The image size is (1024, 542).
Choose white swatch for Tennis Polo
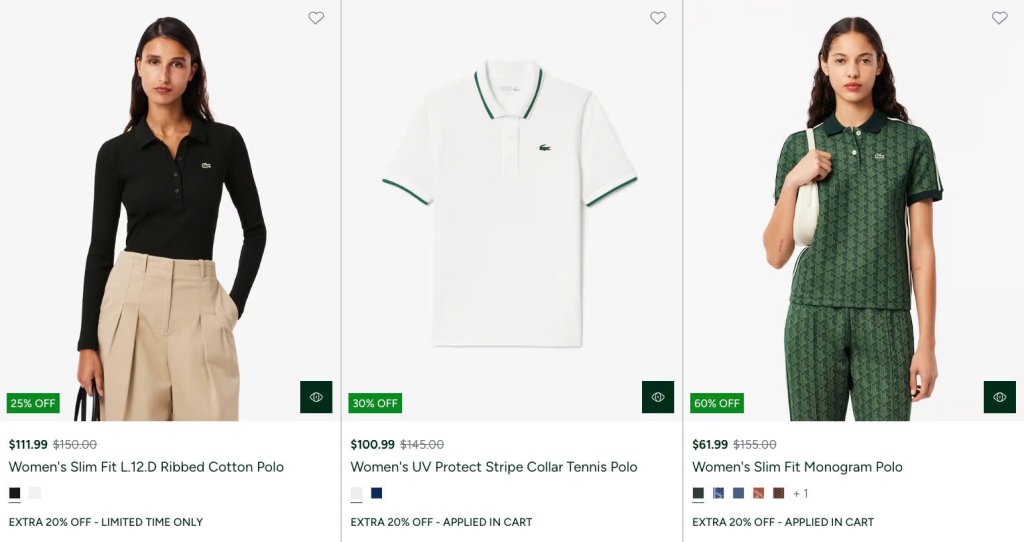coord(357,493)
